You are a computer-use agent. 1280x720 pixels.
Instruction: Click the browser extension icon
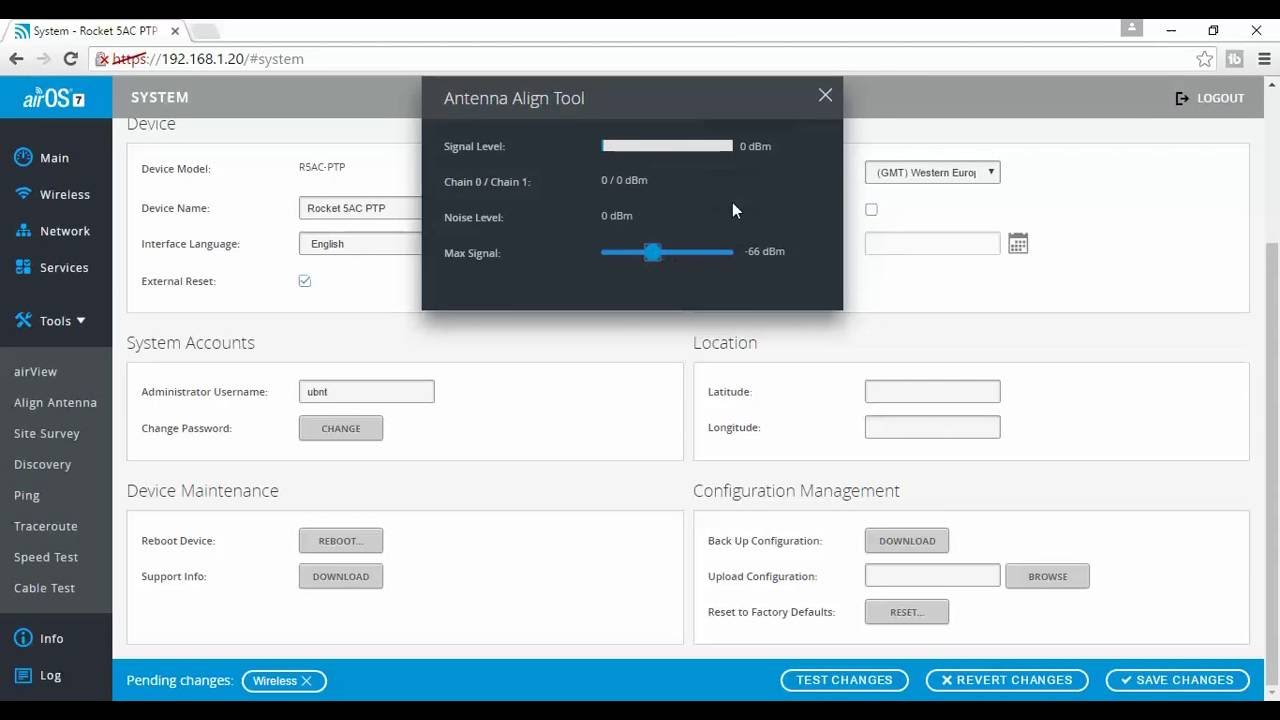(x=1235, y=59)
